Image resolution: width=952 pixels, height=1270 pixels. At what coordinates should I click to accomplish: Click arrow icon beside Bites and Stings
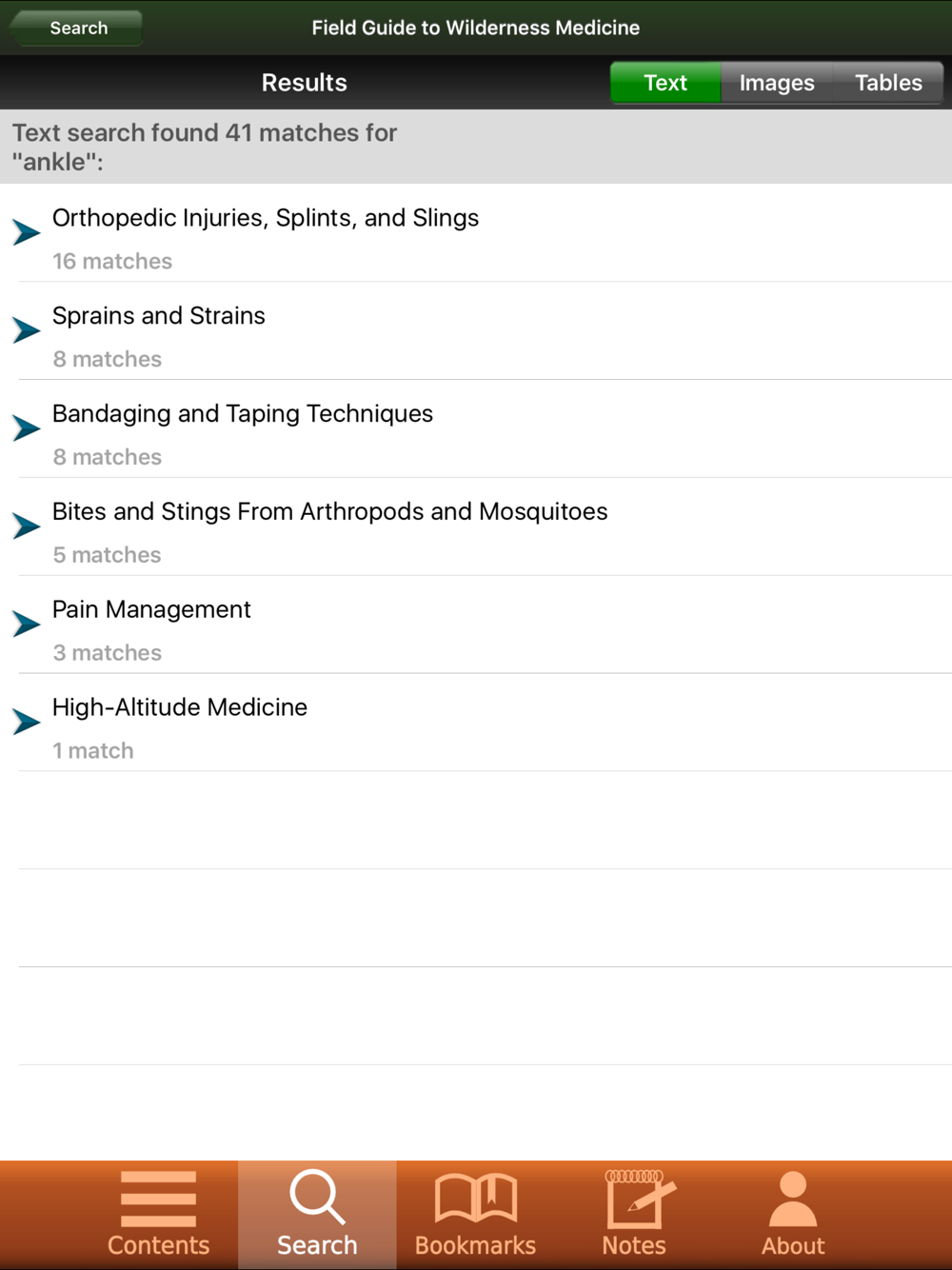coord(27,526)
